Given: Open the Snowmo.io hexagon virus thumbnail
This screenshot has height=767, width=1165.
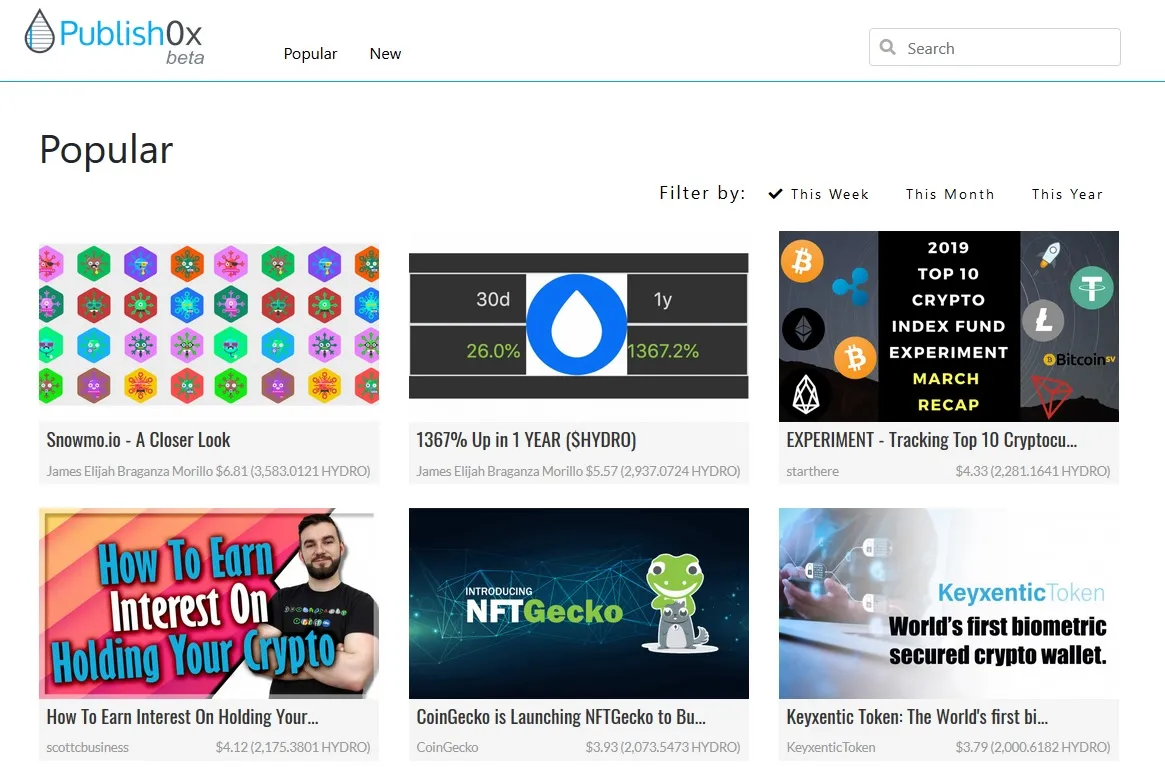Looking at the screenshot, I should coord(209,326).
